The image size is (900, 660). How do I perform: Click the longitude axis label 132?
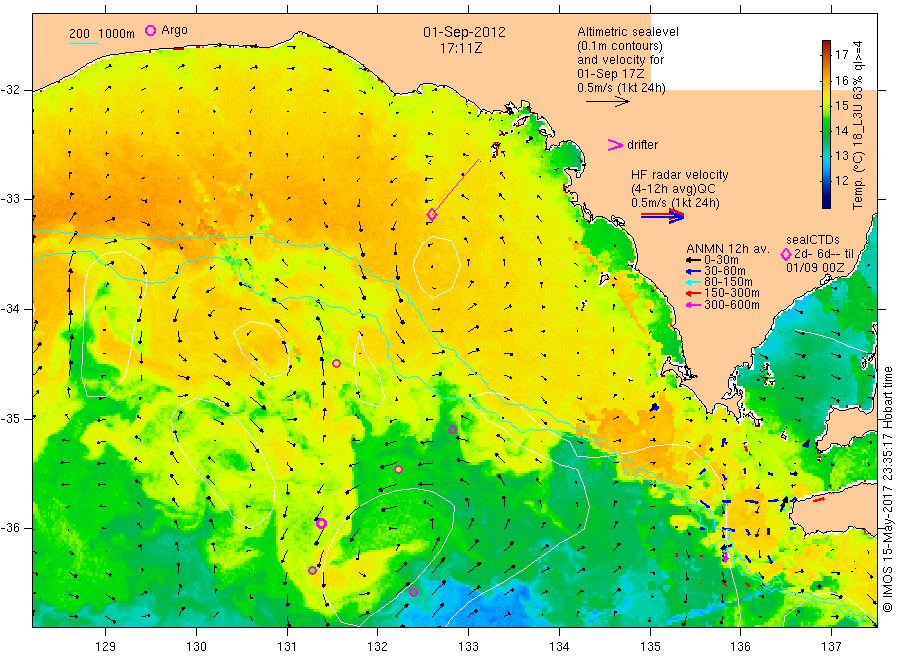(x=378, y=647)
